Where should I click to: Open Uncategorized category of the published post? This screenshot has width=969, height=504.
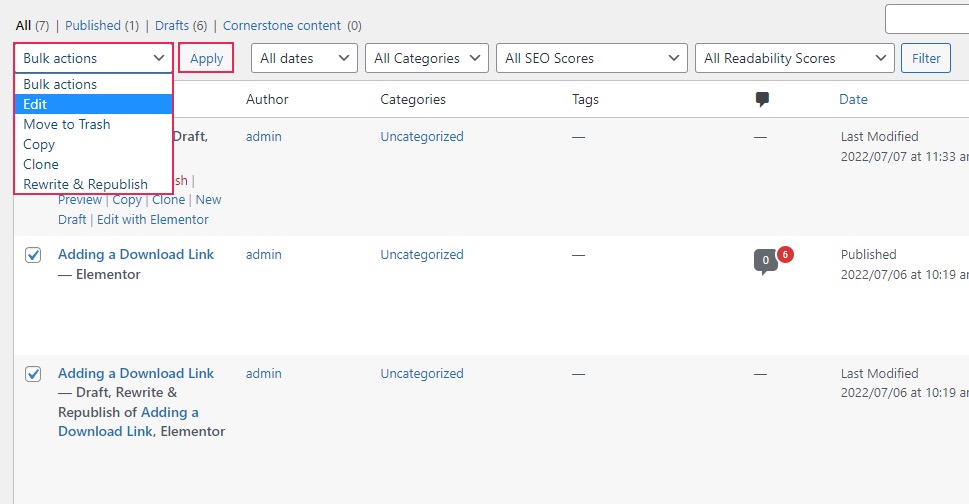coord(421,254)
